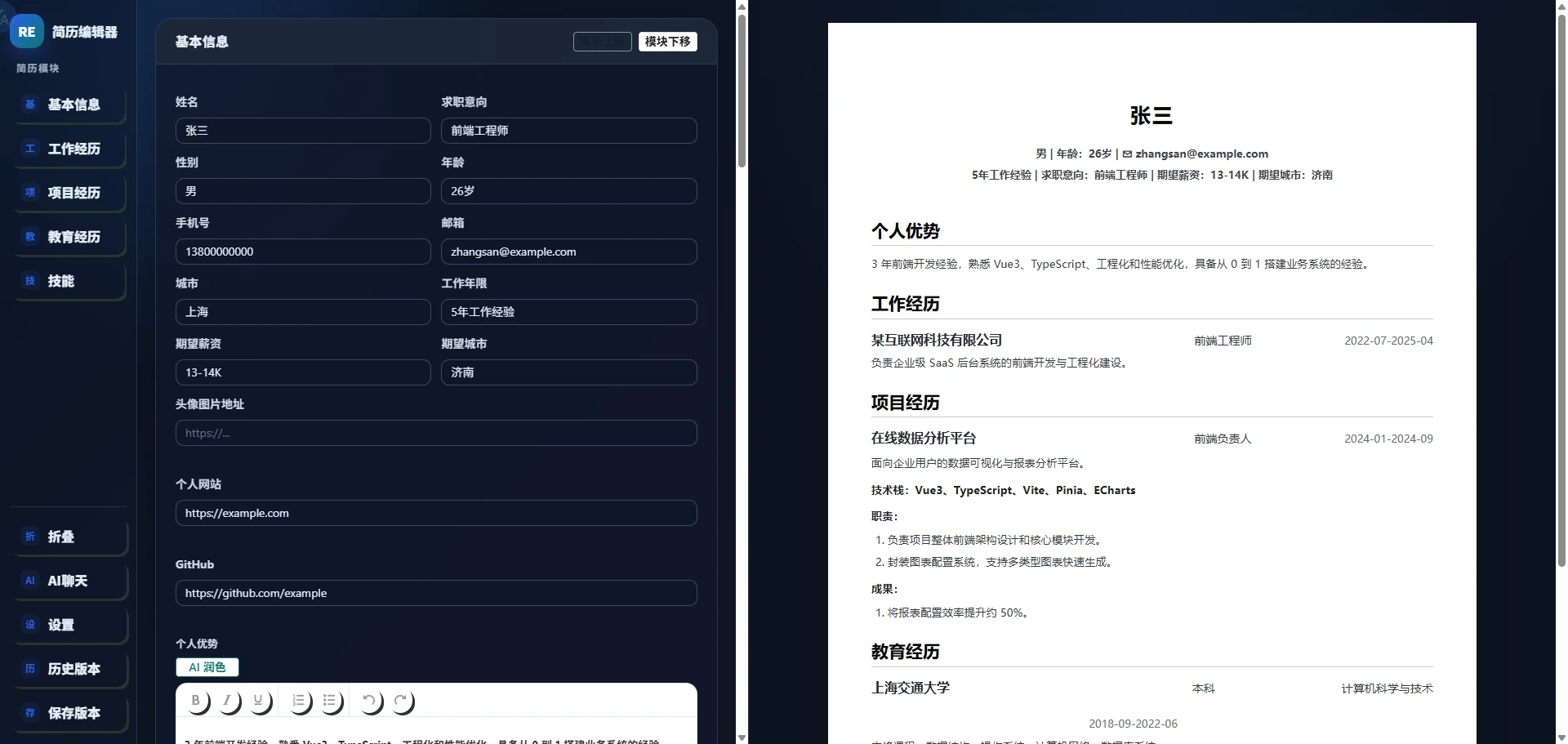1568x744 pixels.
Task: Open the 基本信息 module
Action: [x=69, y=105]
